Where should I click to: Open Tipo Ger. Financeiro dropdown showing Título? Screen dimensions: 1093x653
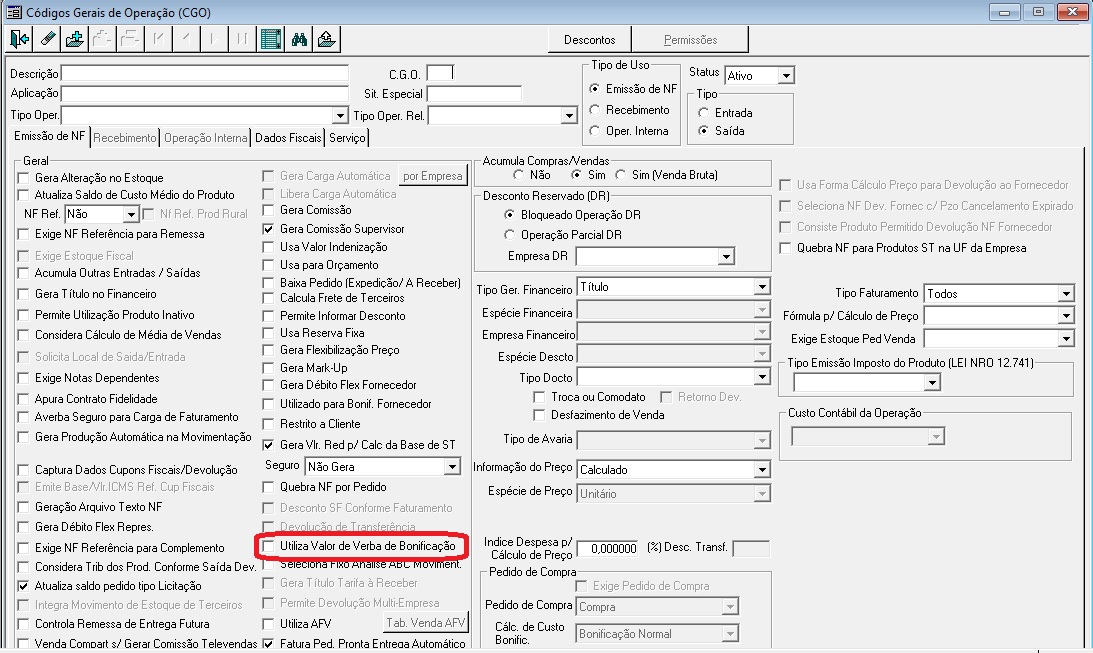[x=762, y=286]
